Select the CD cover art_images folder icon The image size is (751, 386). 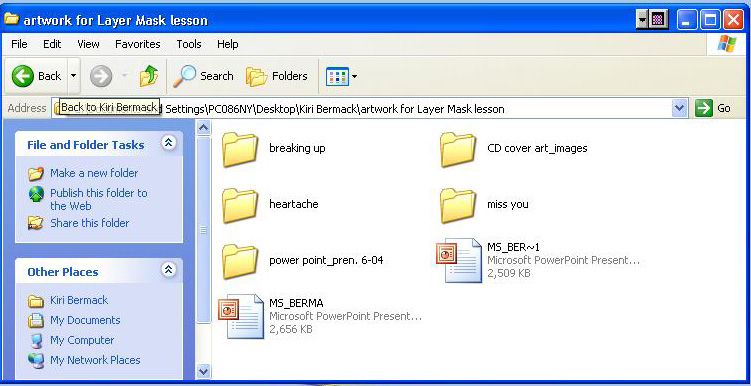click(x=458, y=149)
